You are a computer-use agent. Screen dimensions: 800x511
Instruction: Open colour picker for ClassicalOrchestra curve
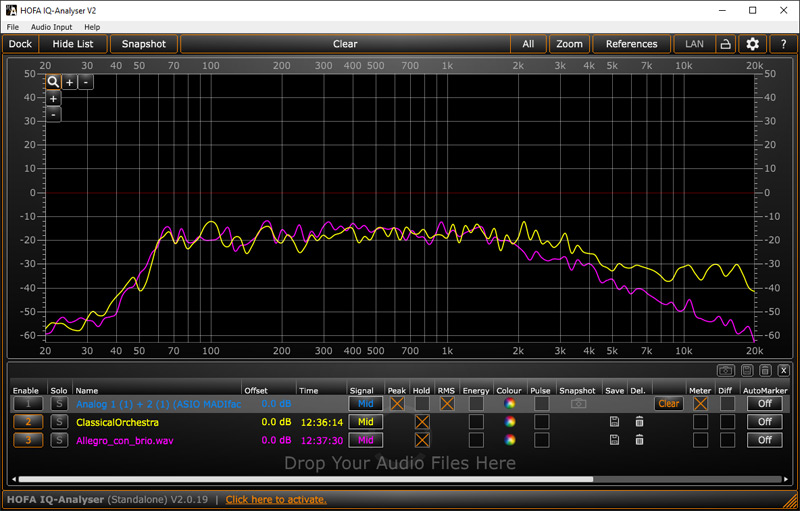coord(511,422)
